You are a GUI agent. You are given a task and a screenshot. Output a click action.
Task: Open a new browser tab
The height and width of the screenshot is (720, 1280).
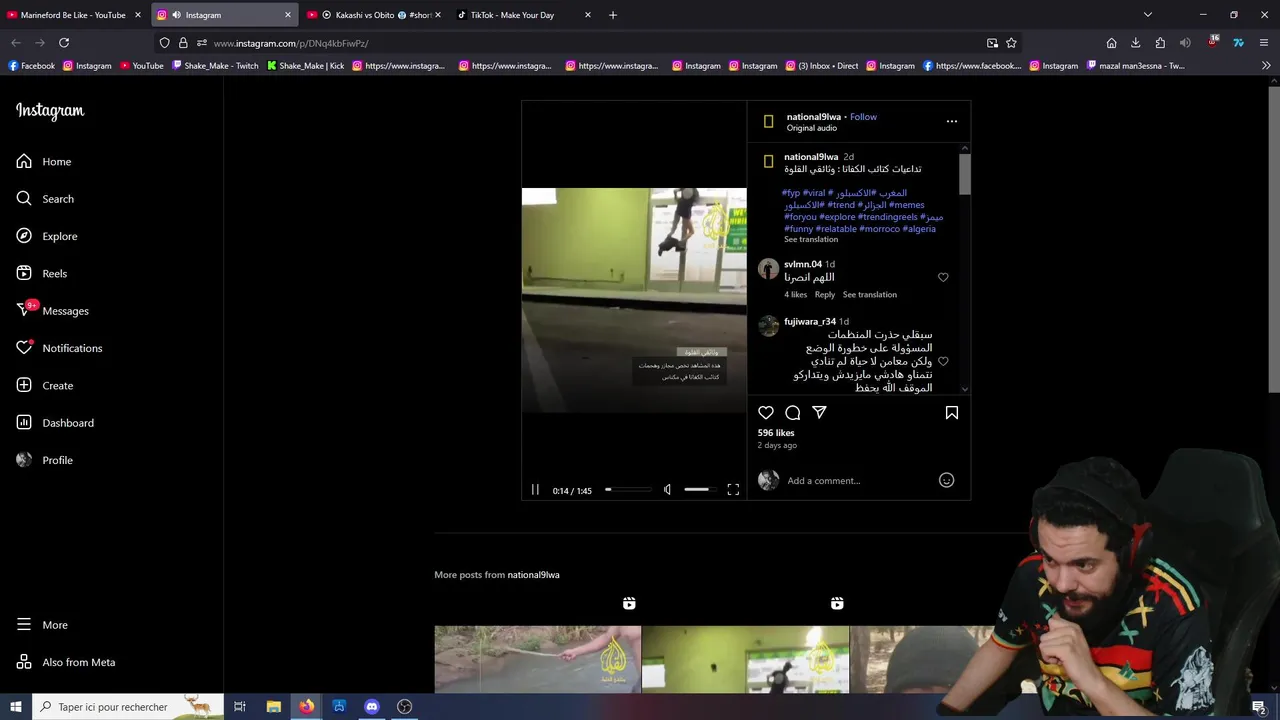(613, 15)
